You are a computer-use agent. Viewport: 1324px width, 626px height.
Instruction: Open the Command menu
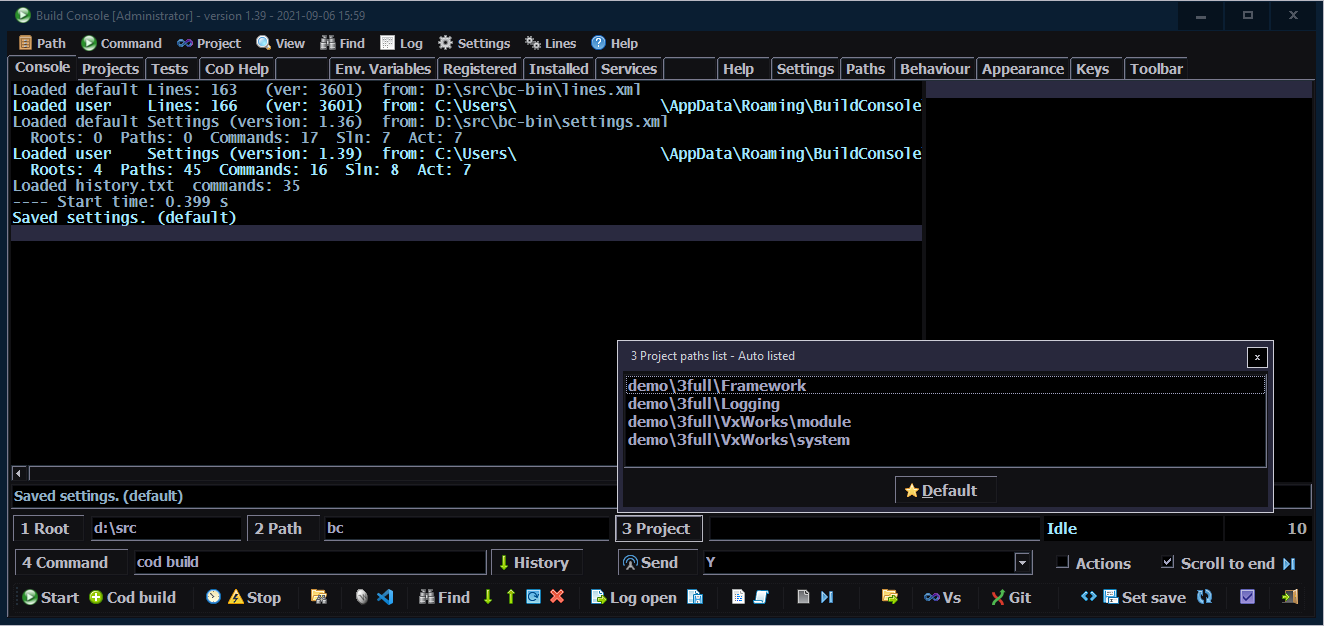(122, 43)
